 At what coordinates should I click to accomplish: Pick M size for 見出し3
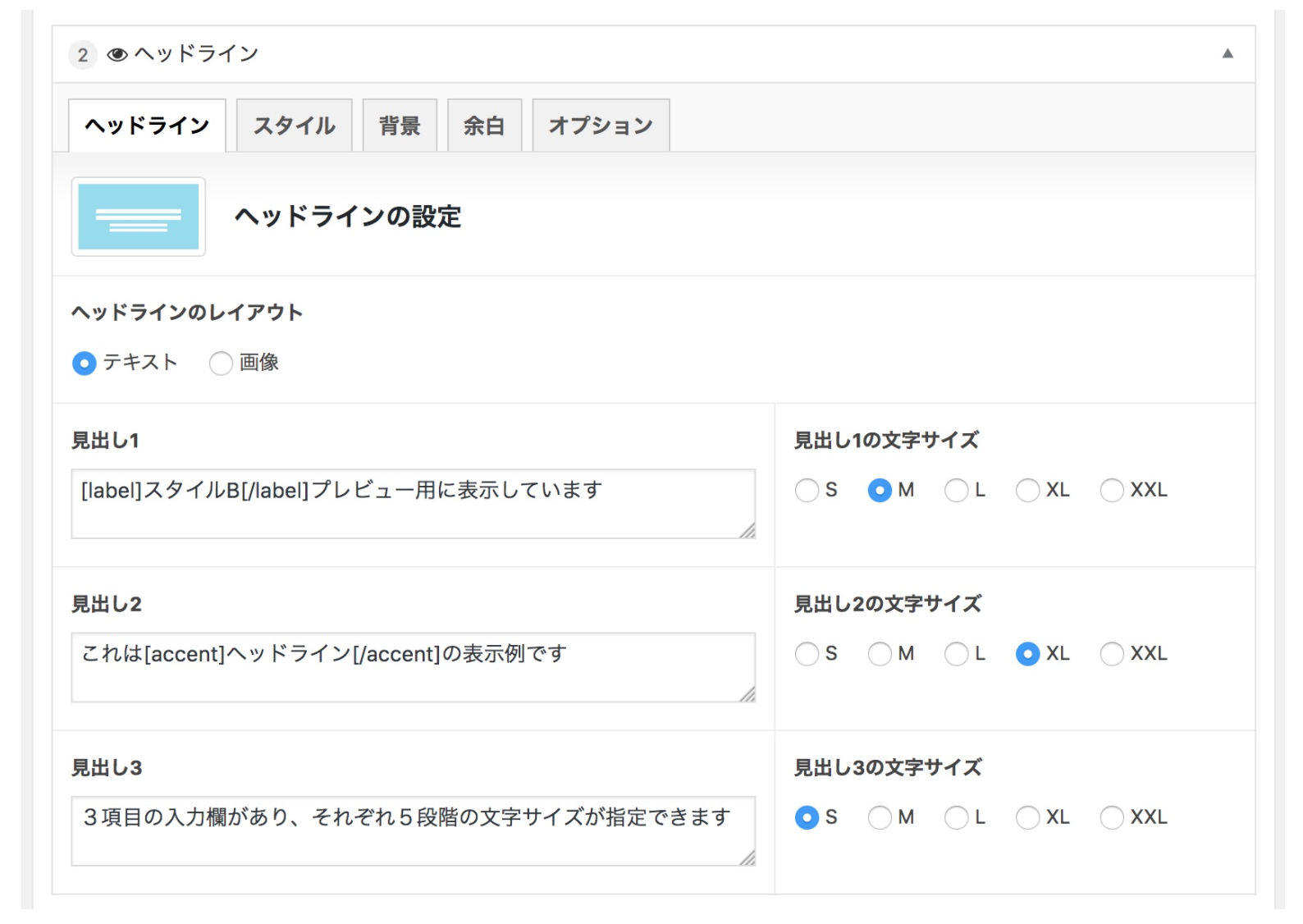coord(880,817)
